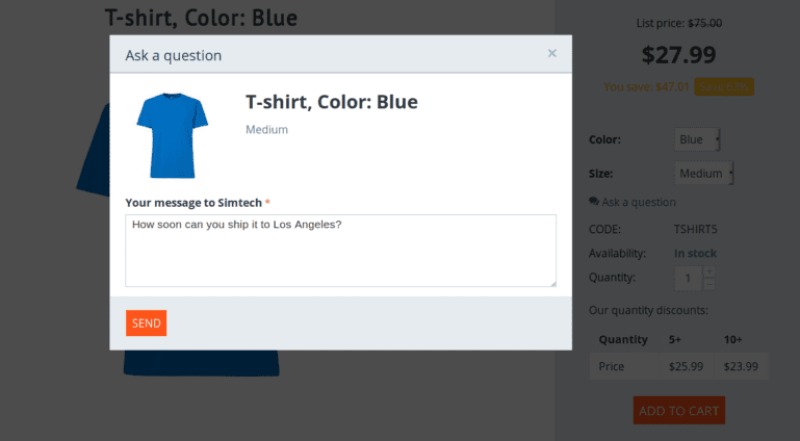Viewport: 800px width, 441px height.
Task: Click the orange SEND button
Action: tap(146, 323)
